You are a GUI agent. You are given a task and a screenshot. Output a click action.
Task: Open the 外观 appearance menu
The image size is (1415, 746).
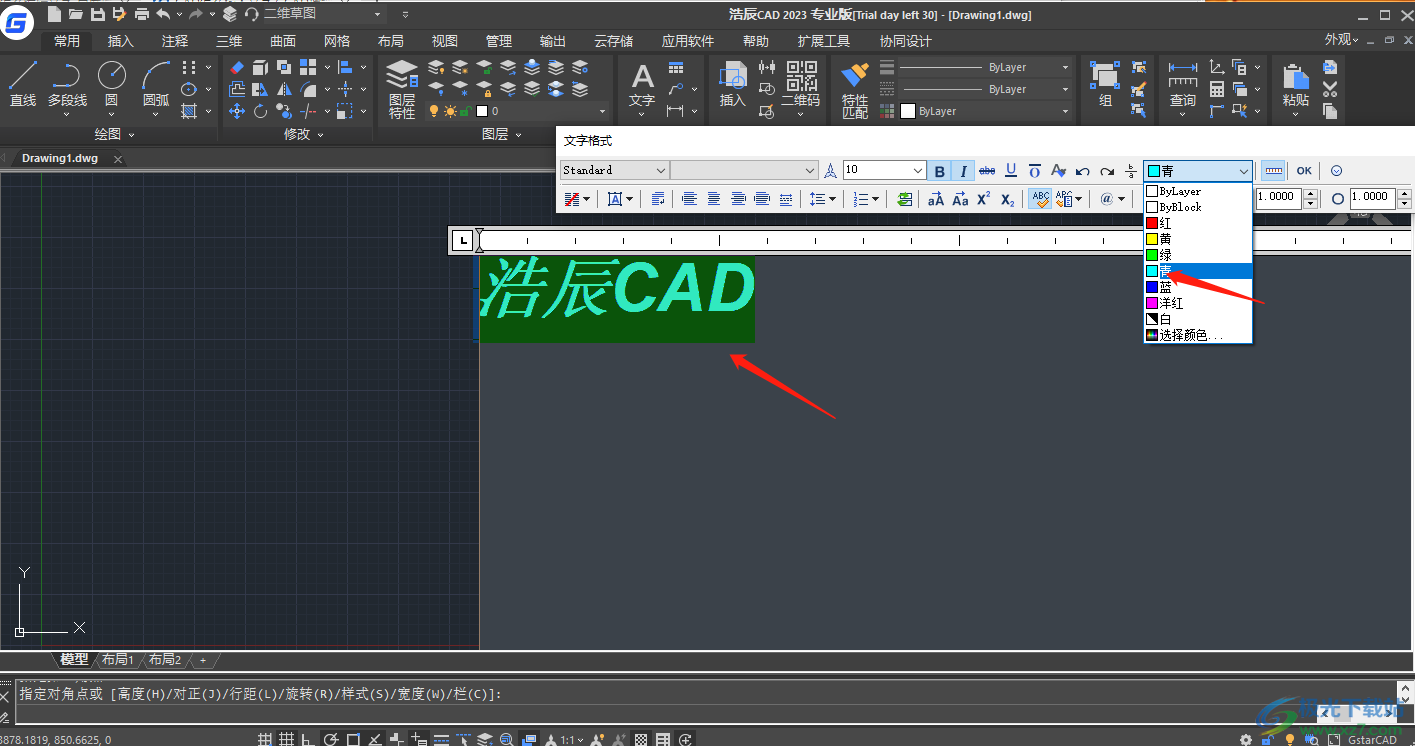point(1342,40)
